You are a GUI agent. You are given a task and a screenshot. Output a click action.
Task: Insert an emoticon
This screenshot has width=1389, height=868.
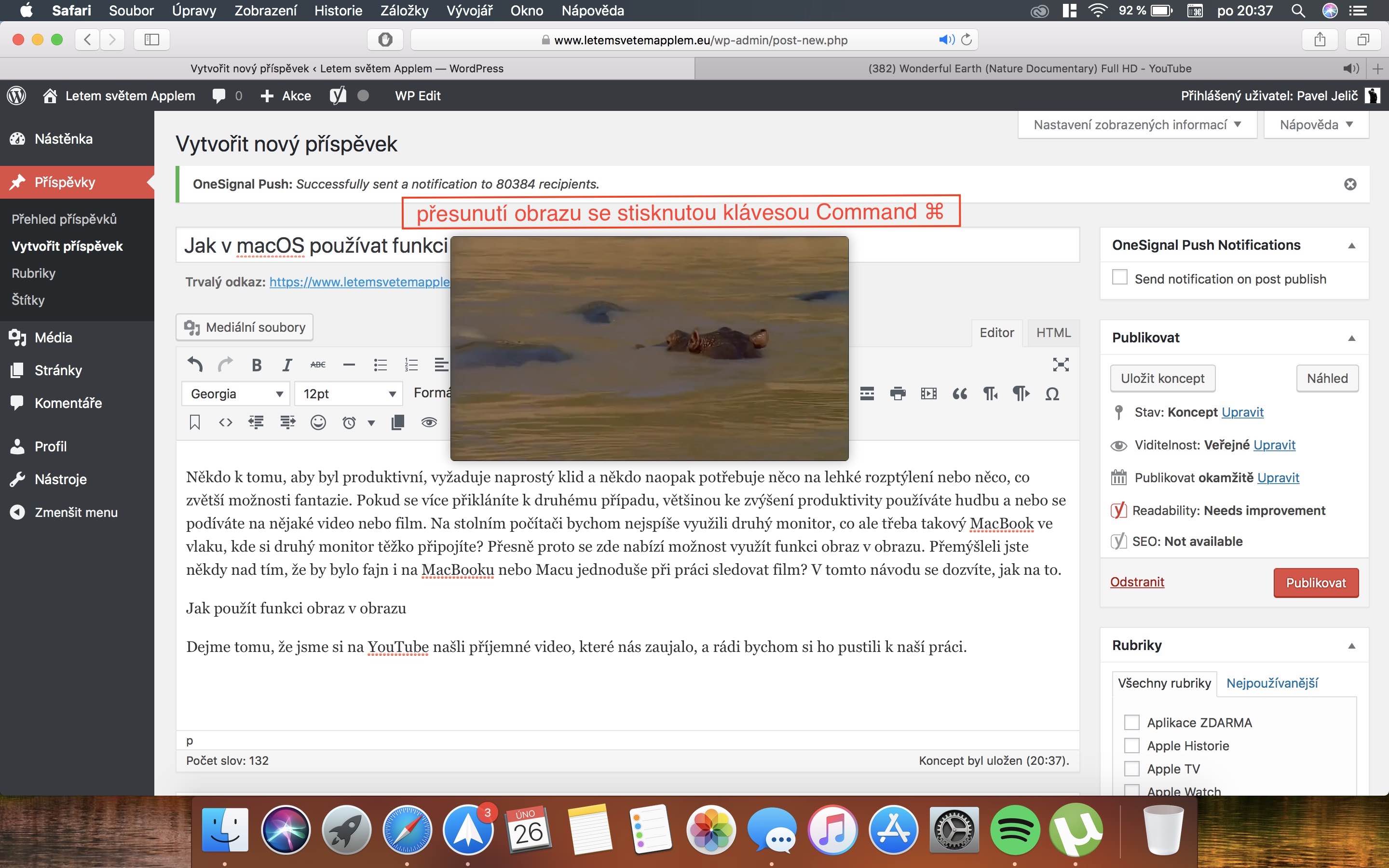pyautogui.click(x=318, y=422)
